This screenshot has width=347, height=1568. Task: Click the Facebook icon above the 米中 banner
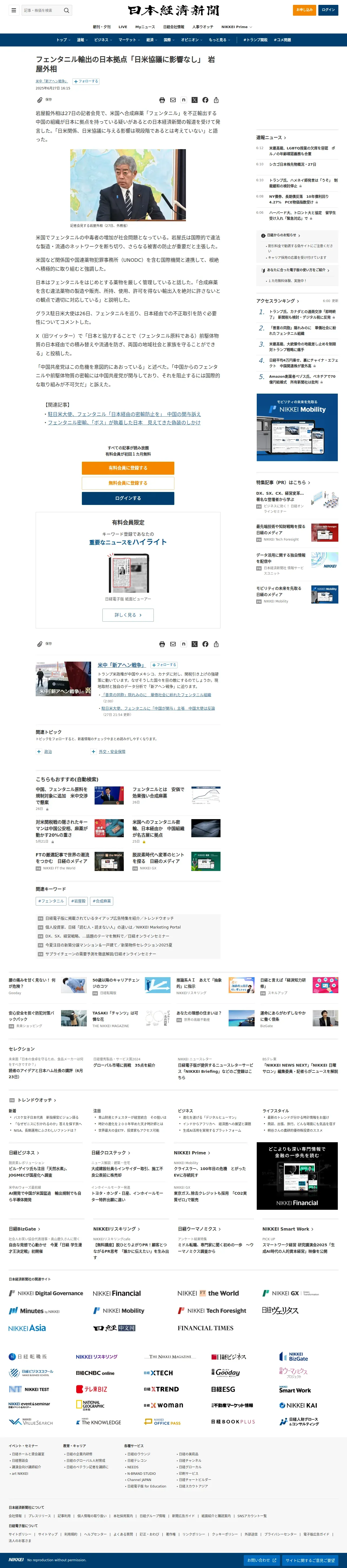point(205,644)
